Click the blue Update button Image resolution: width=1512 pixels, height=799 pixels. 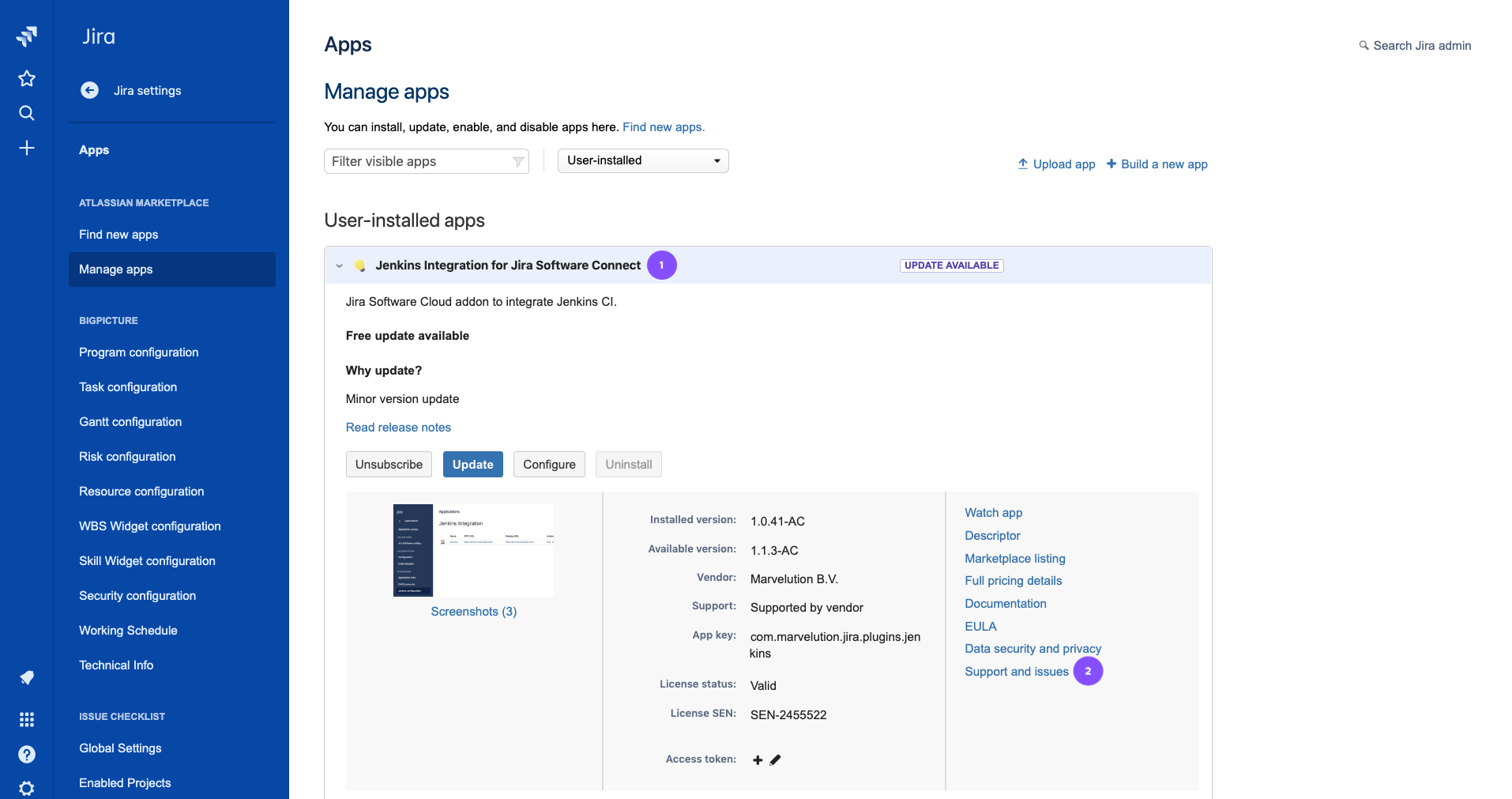(473, 465)
